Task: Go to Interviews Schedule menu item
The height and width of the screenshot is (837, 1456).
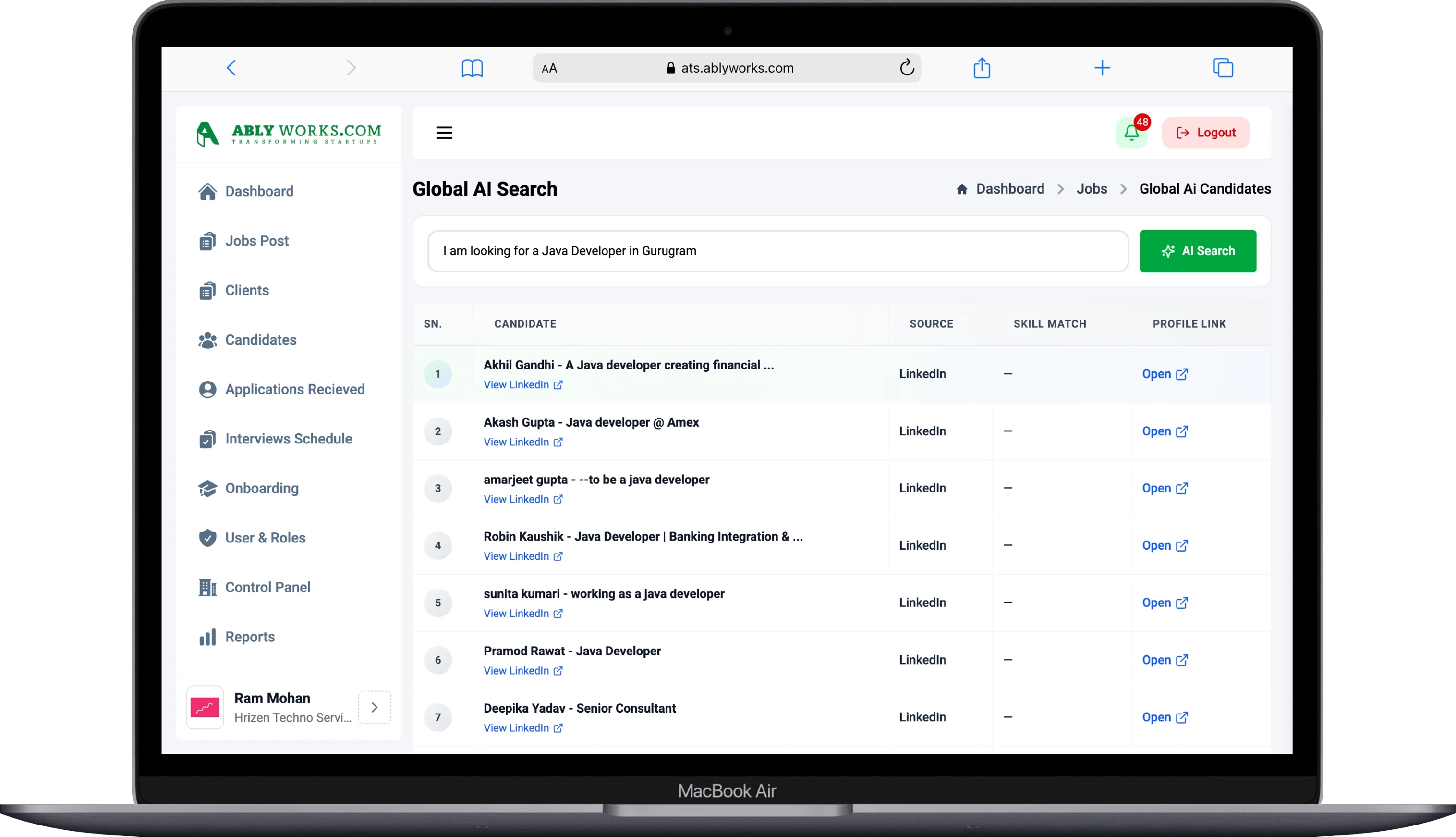Action: pyautogui.click(x=288, y=439)
